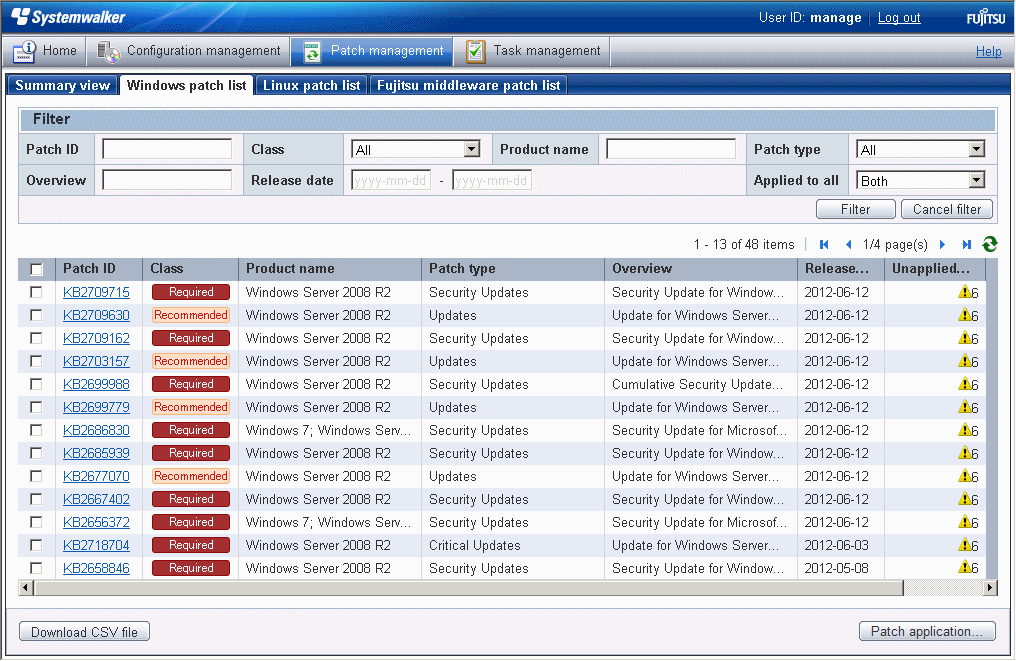Switch to Linux patch list tab
This screenshot has width=1016, height=661.
tap(312, 86)
